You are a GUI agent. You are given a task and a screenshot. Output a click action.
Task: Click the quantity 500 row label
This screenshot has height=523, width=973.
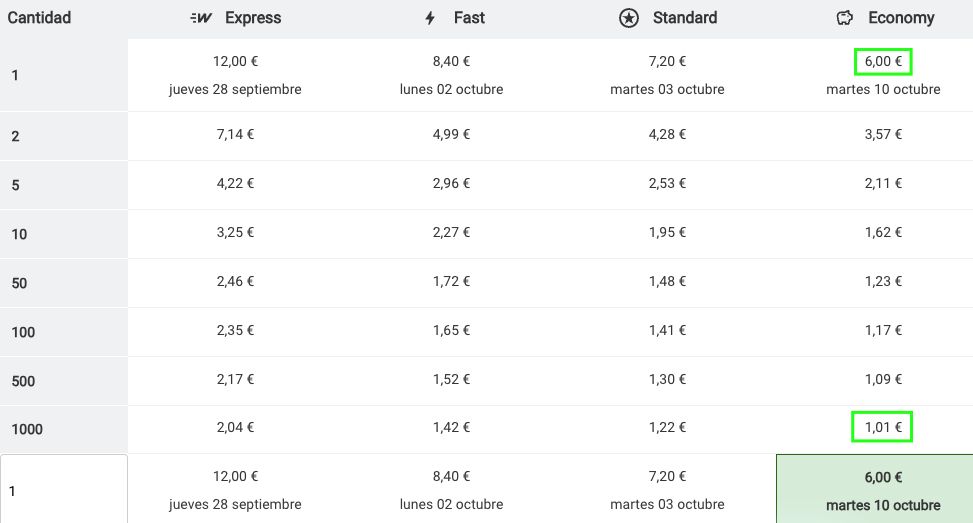coord(23,381)
